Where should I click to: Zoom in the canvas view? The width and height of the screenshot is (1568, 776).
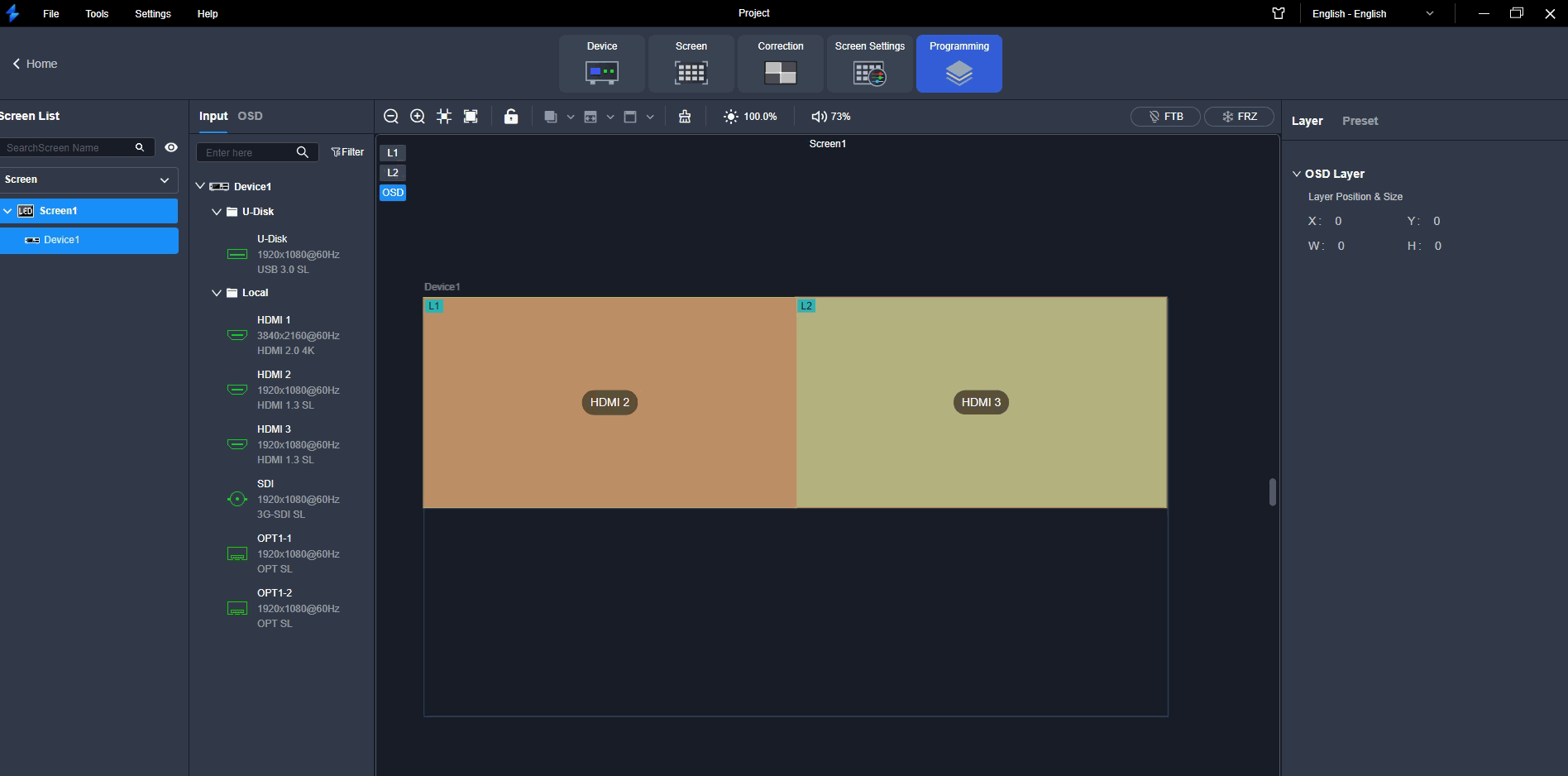pos(418,117)
